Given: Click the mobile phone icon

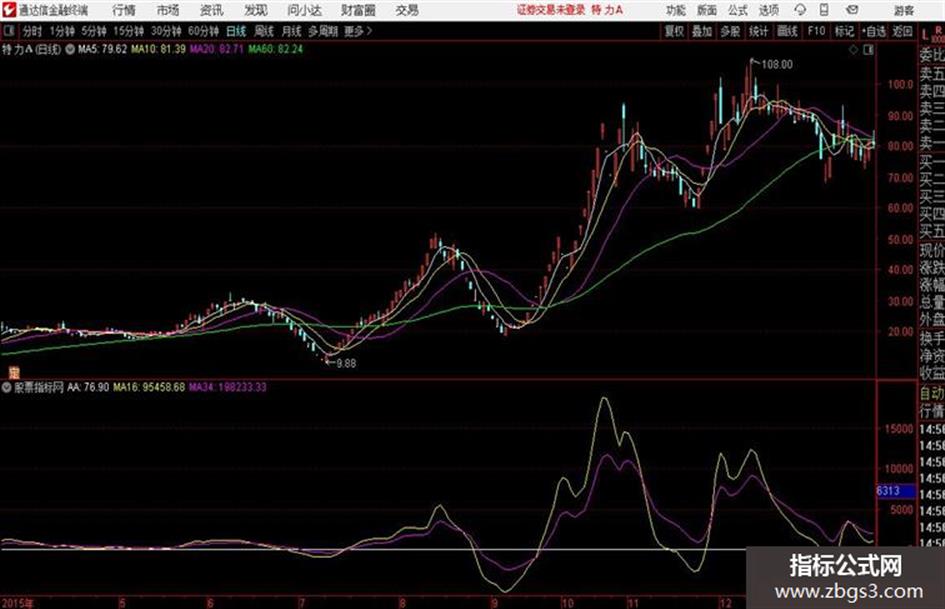Looking at the screenshot, I should coord(824,10).
